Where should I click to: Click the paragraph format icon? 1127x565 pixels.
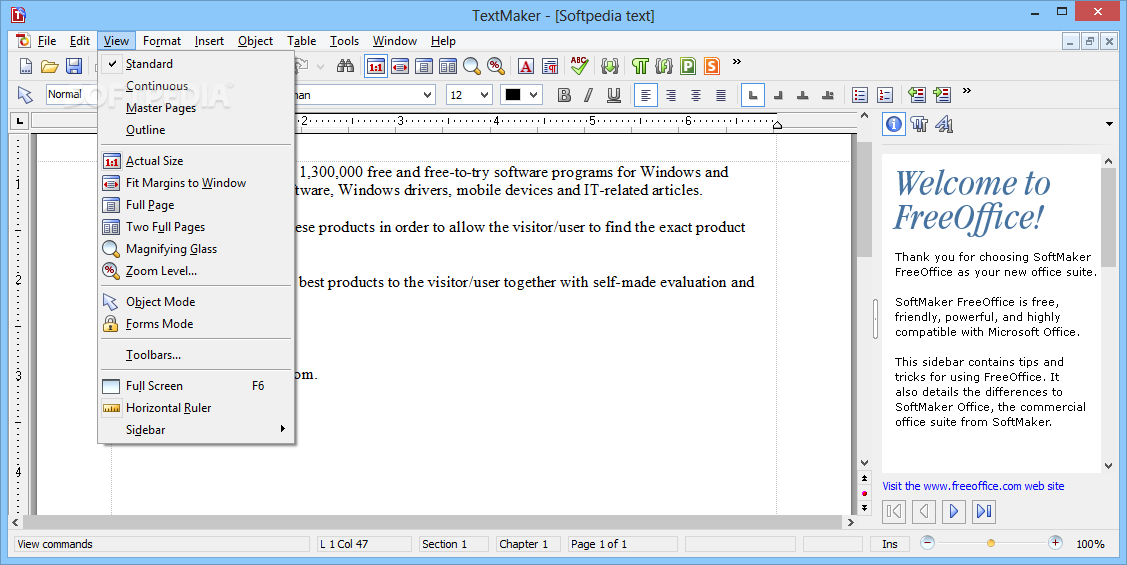tap(551, 67)
